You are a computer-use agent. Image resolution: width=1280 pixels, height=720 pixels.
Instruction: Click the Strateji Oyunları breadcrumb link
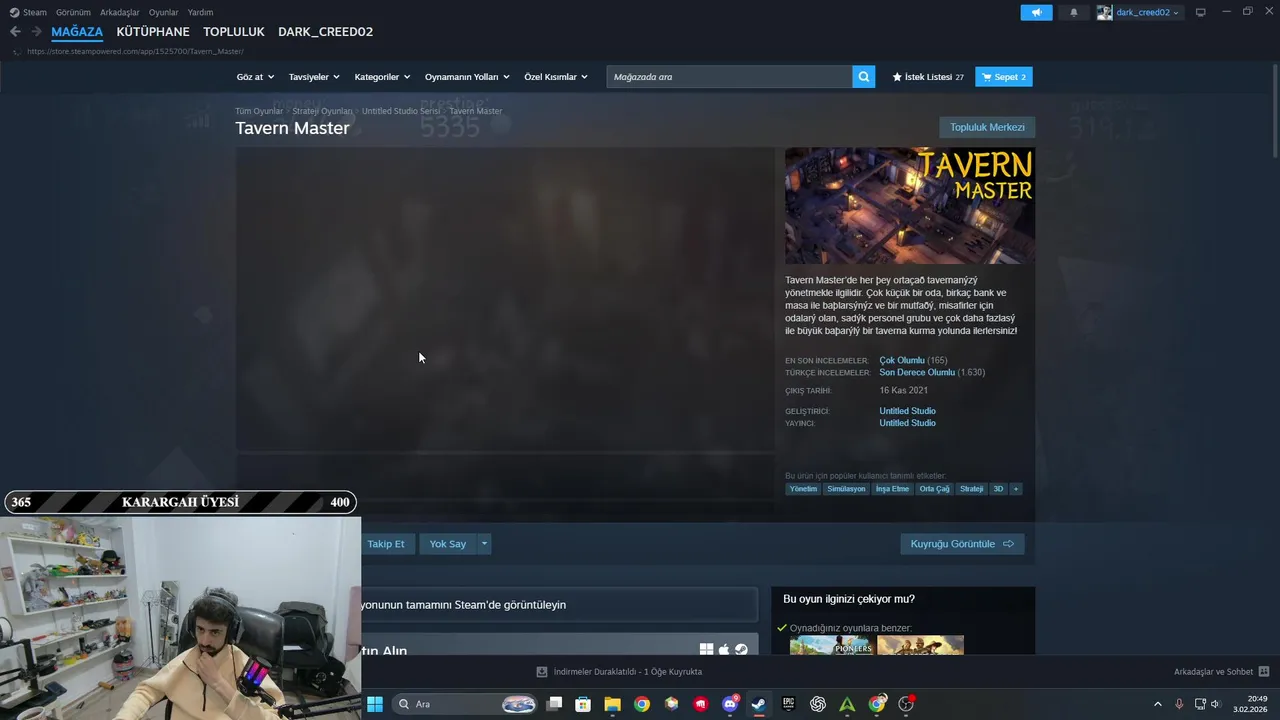point(322,111)
